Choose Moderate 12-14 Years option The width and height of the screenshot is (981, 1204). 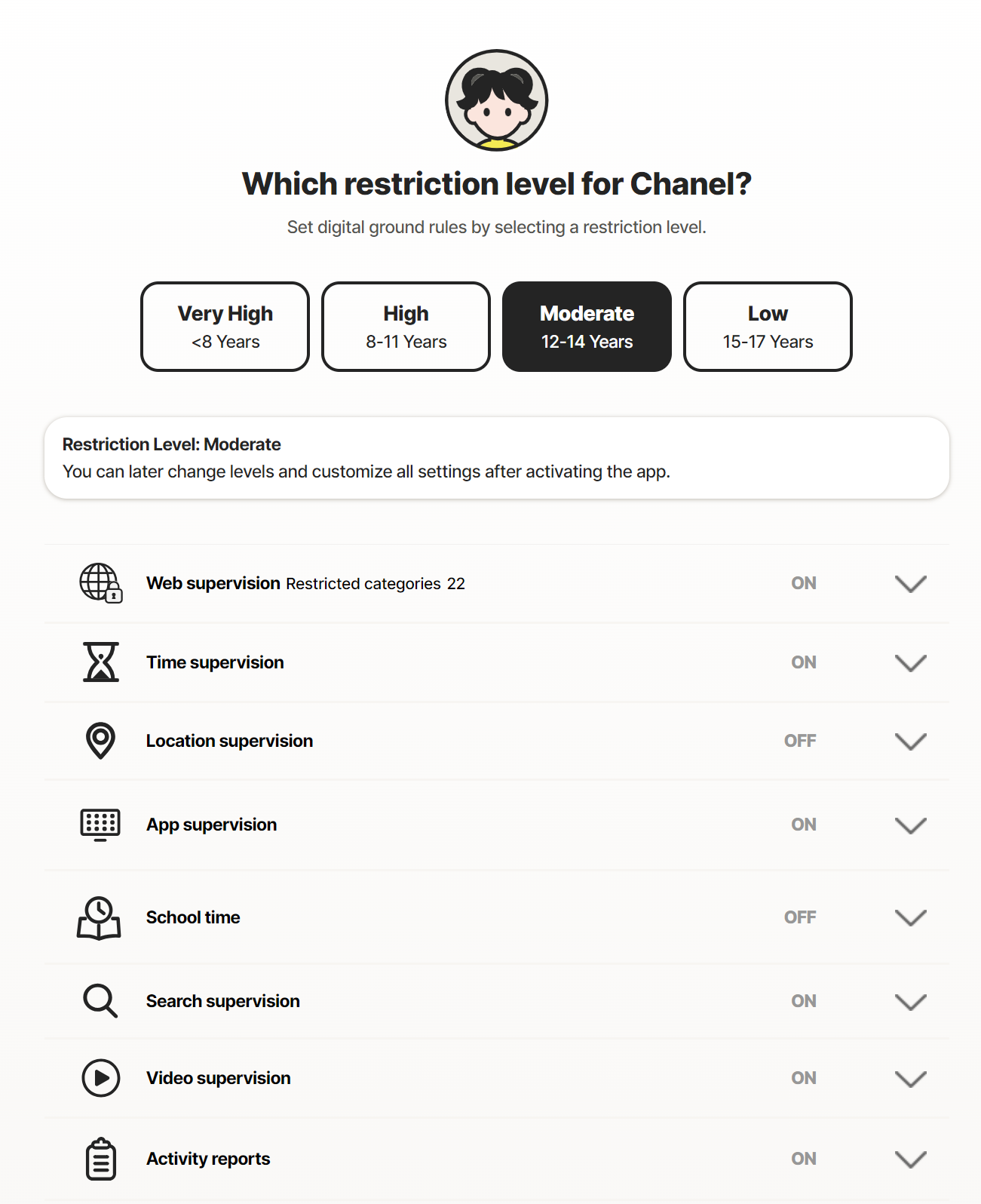coord(587,327)
